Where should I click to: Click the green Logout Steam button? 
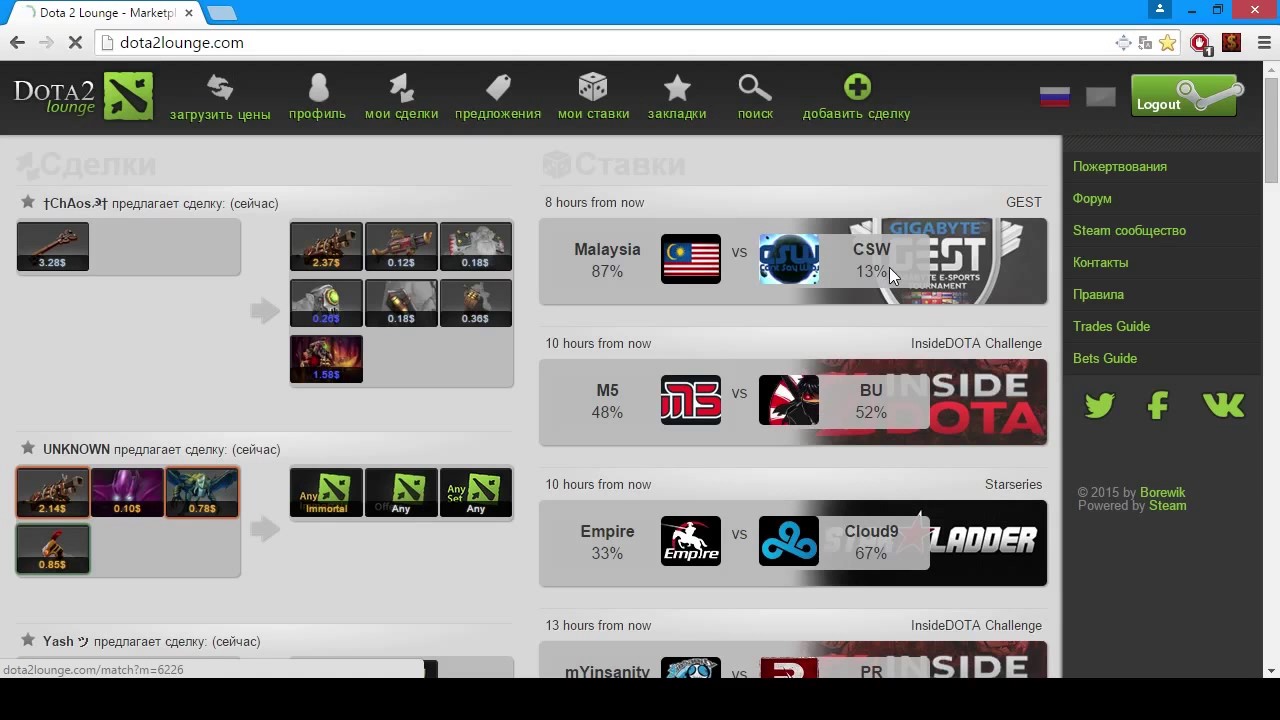pyautogui.click(x=1187, y=96)
